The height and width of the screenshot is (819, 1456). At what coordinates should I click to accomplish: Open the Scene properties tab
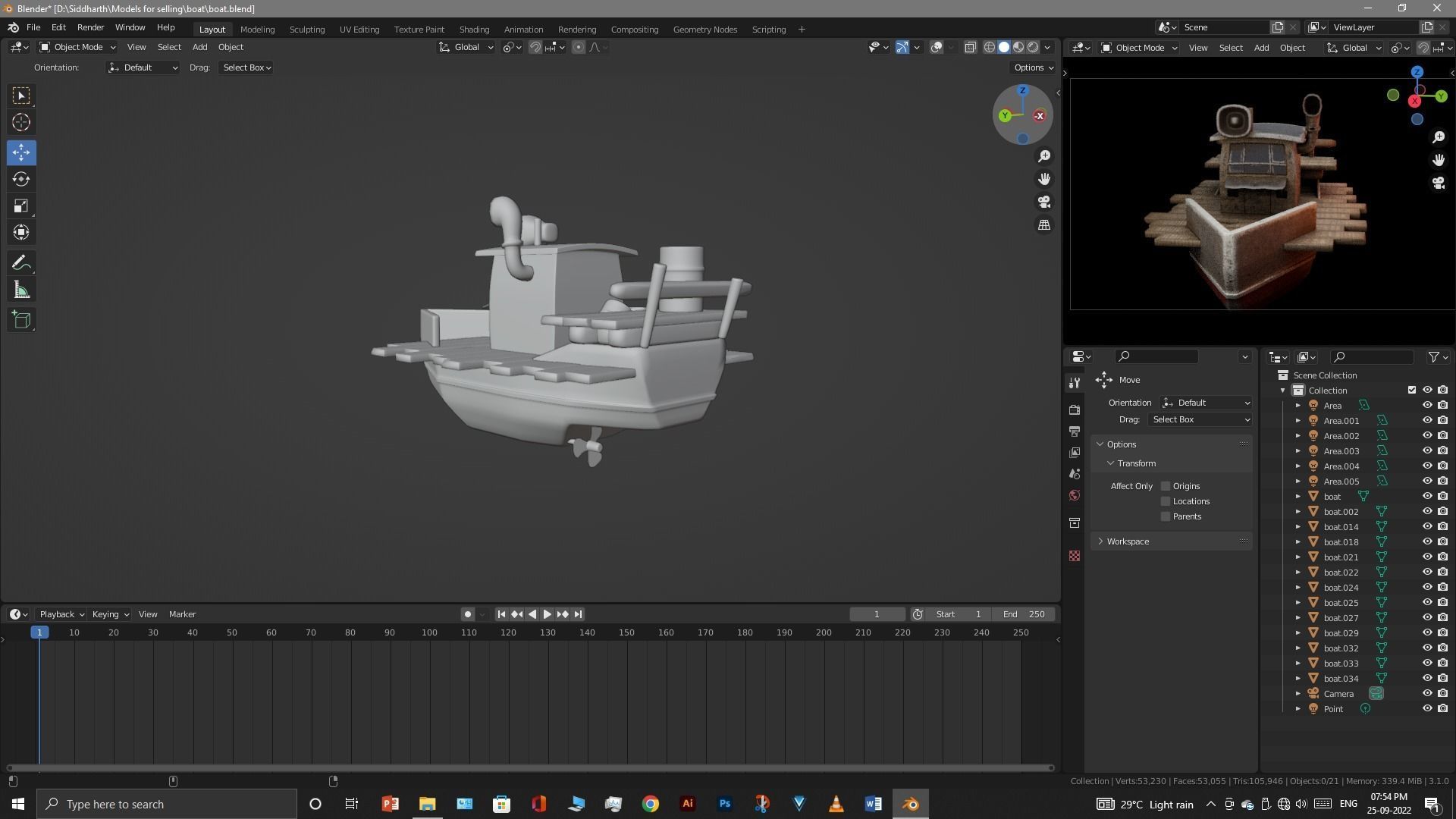[x=1074, y=474]
